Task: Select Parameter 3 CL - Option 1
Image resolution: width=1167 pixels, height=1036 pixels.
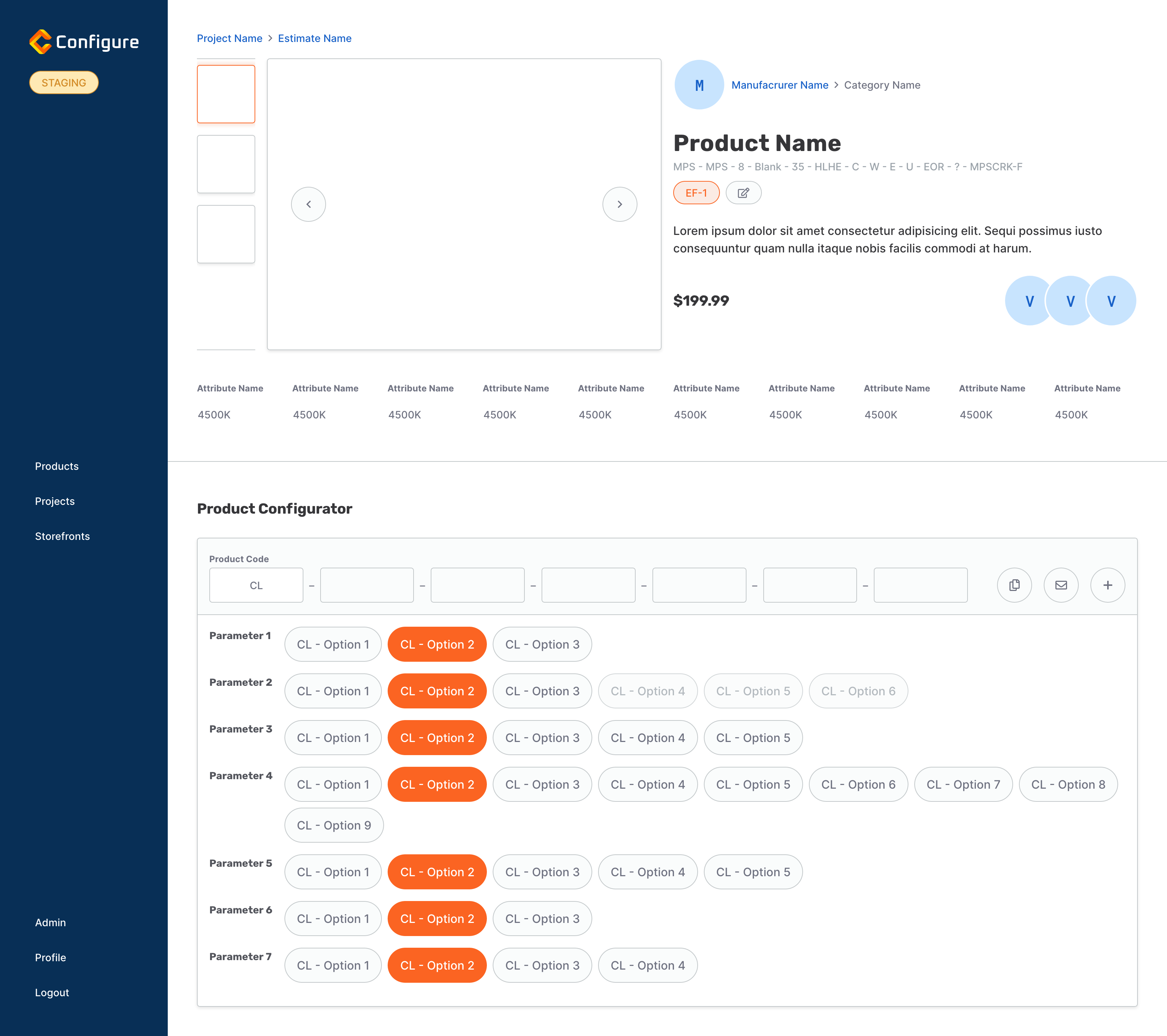Action: click(x=333, y=738)
